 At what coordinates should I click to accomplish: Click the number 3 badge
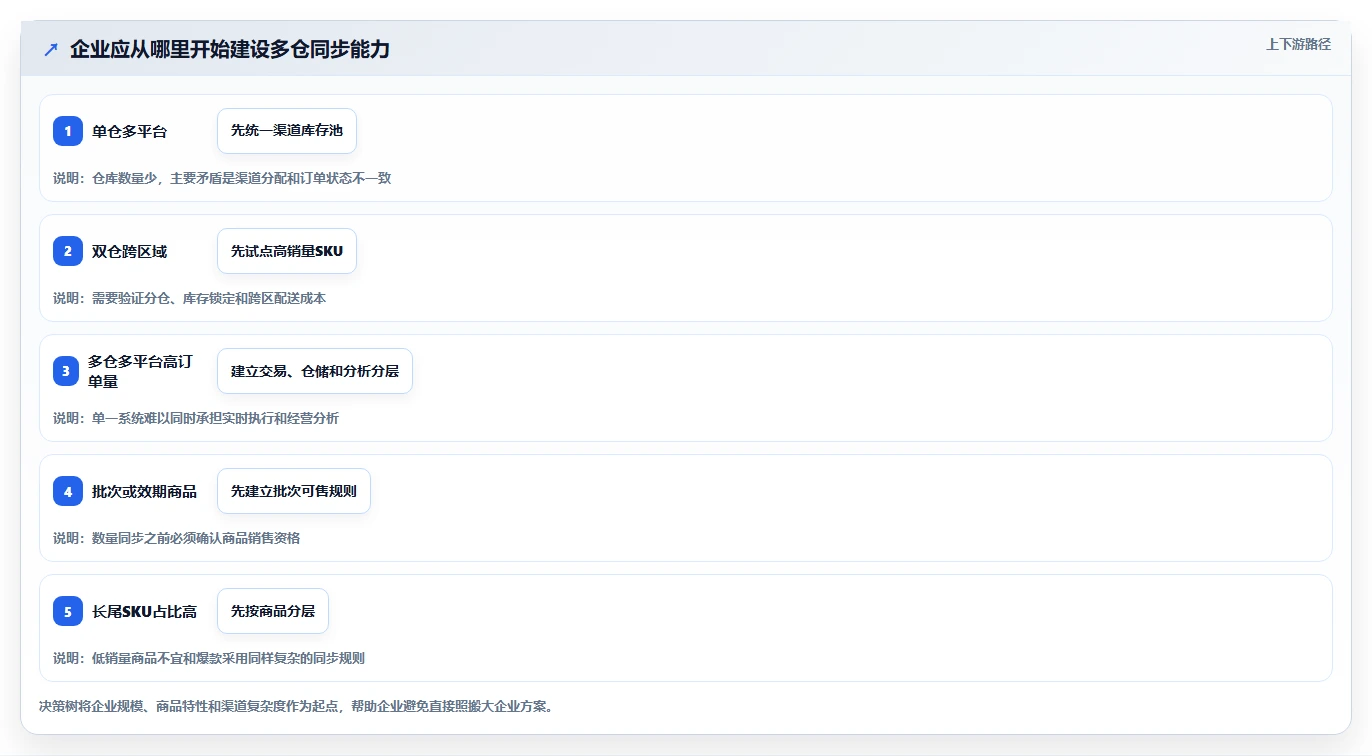point(66,371)
